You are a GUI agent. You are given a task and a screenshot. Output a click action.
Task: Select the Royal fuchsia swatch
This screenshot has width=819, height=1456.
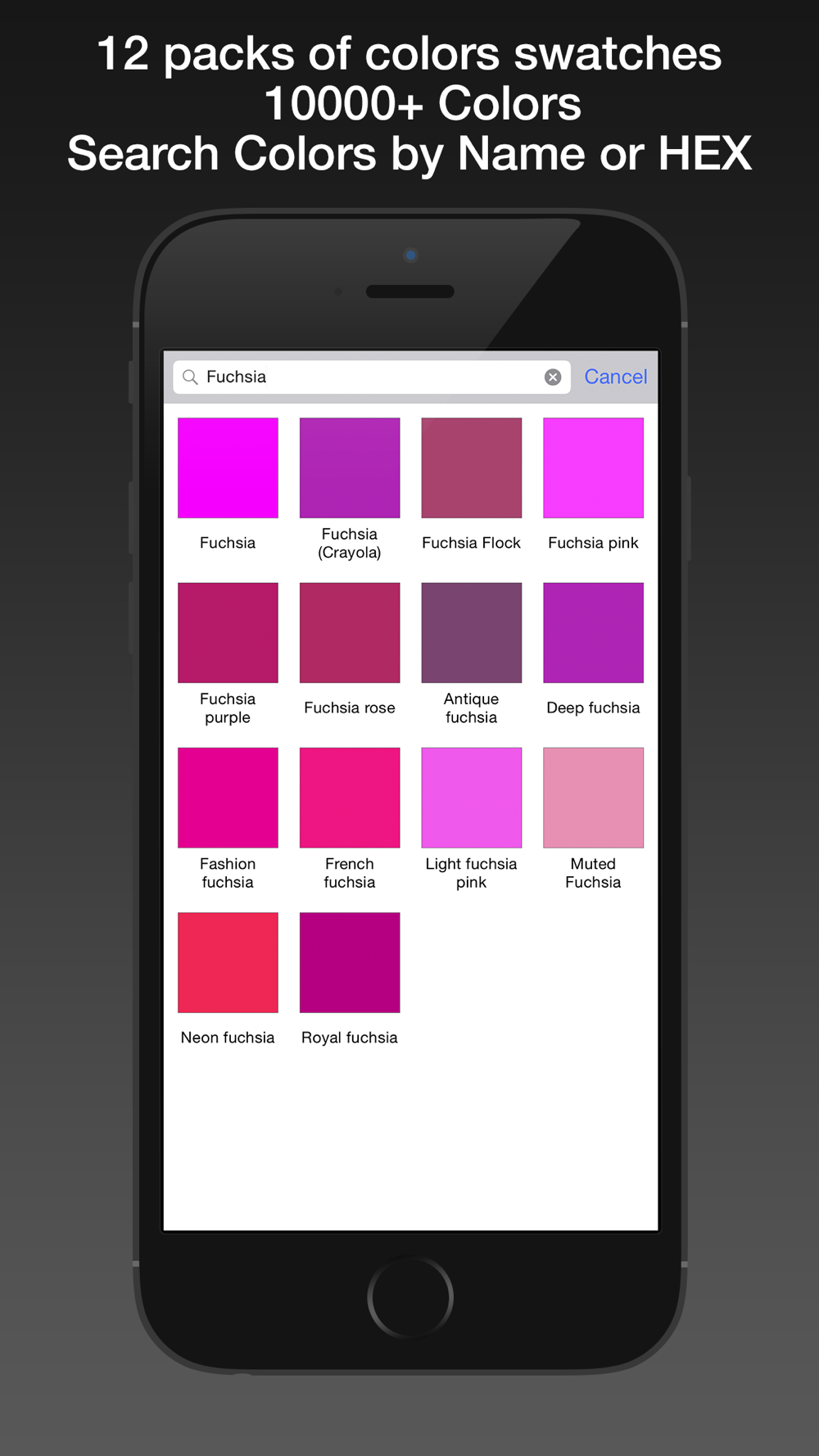tap(350, 962)
